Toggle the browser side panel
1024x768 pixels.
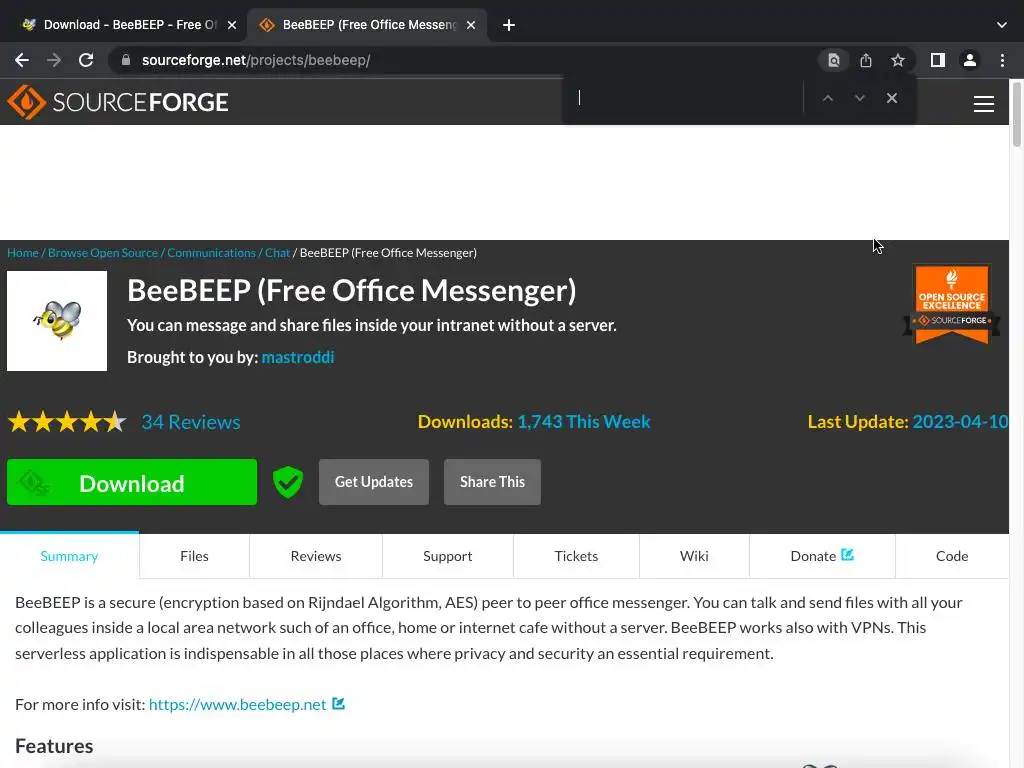(938, 60)
